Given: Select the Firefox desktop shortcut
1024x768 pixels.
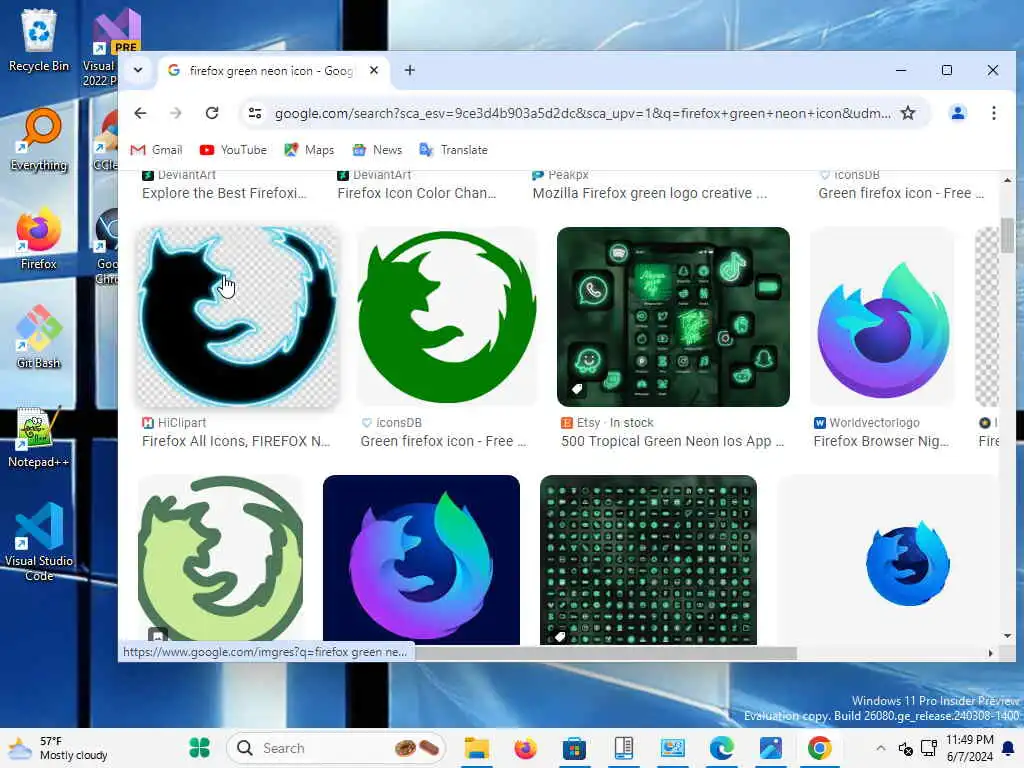Looking at the screenshot, I should click(x=39, y=240).
